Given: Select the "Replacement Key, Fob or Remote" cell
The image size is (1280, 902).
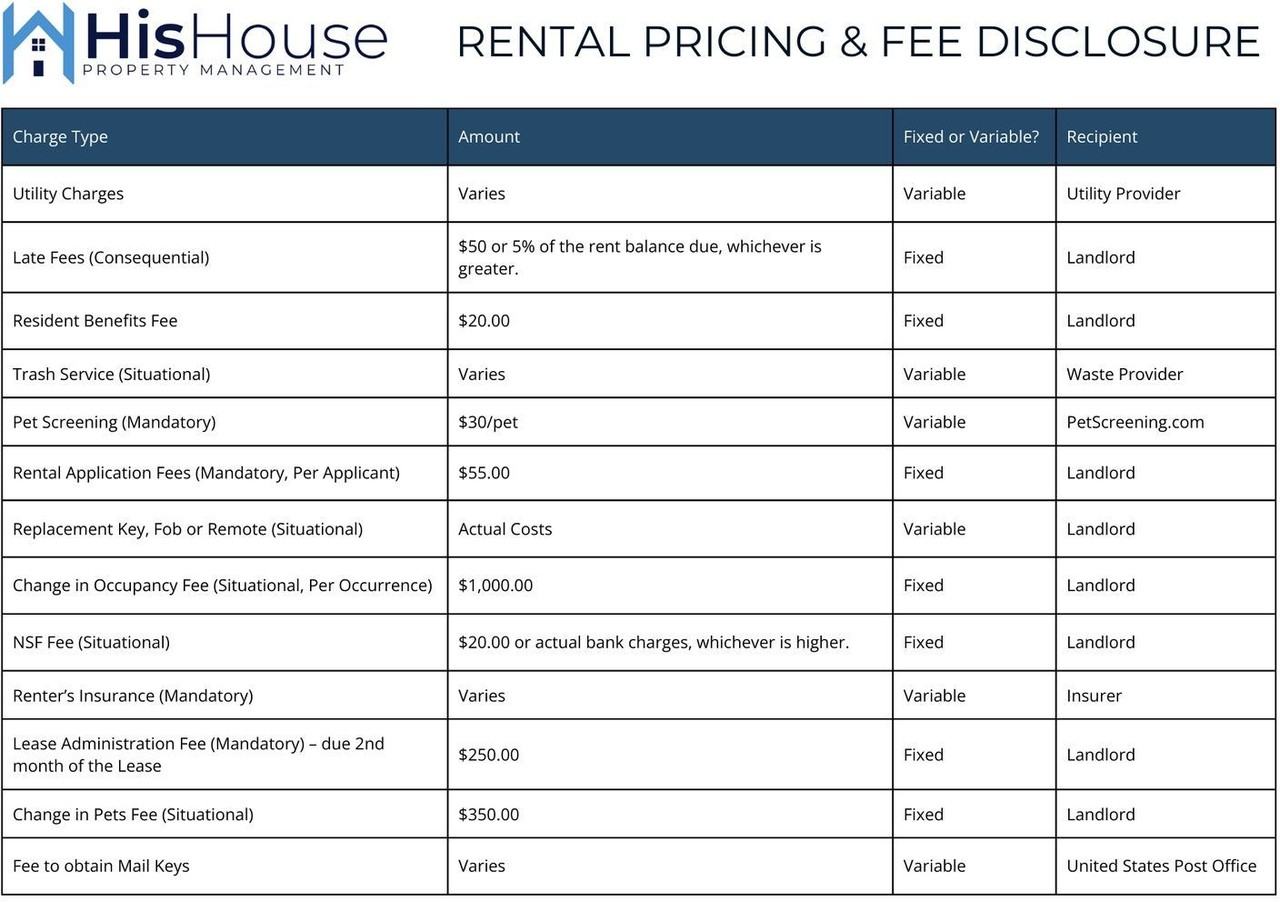Looking at the screenshot, I should [187, 529].
